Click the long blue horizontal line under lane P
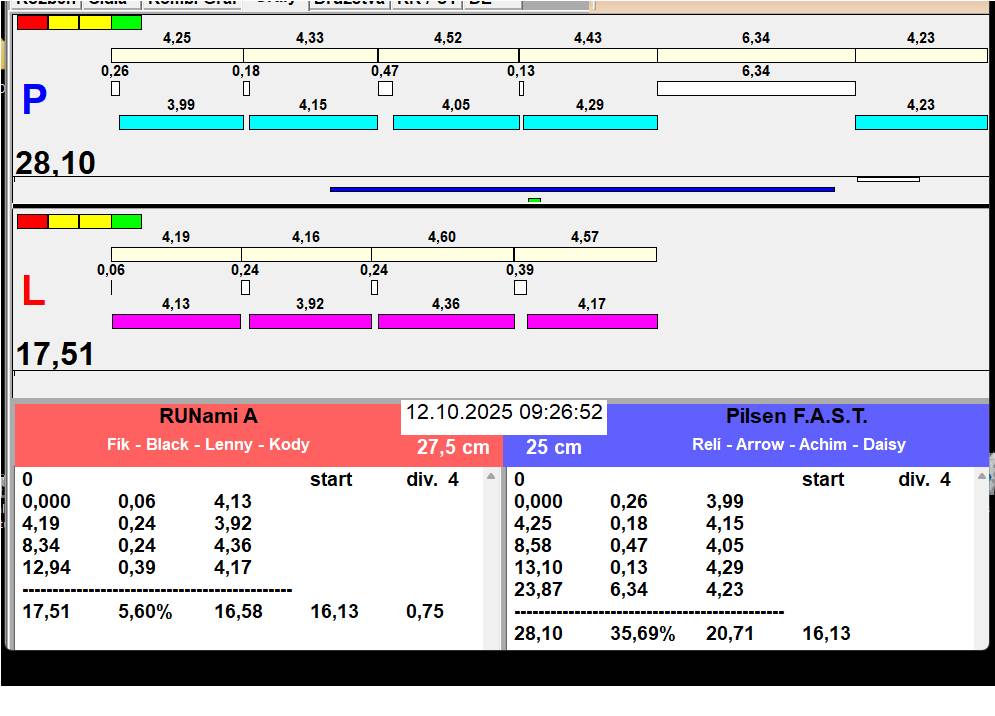This screenshot has width=995, height=716. click(581, 189)
